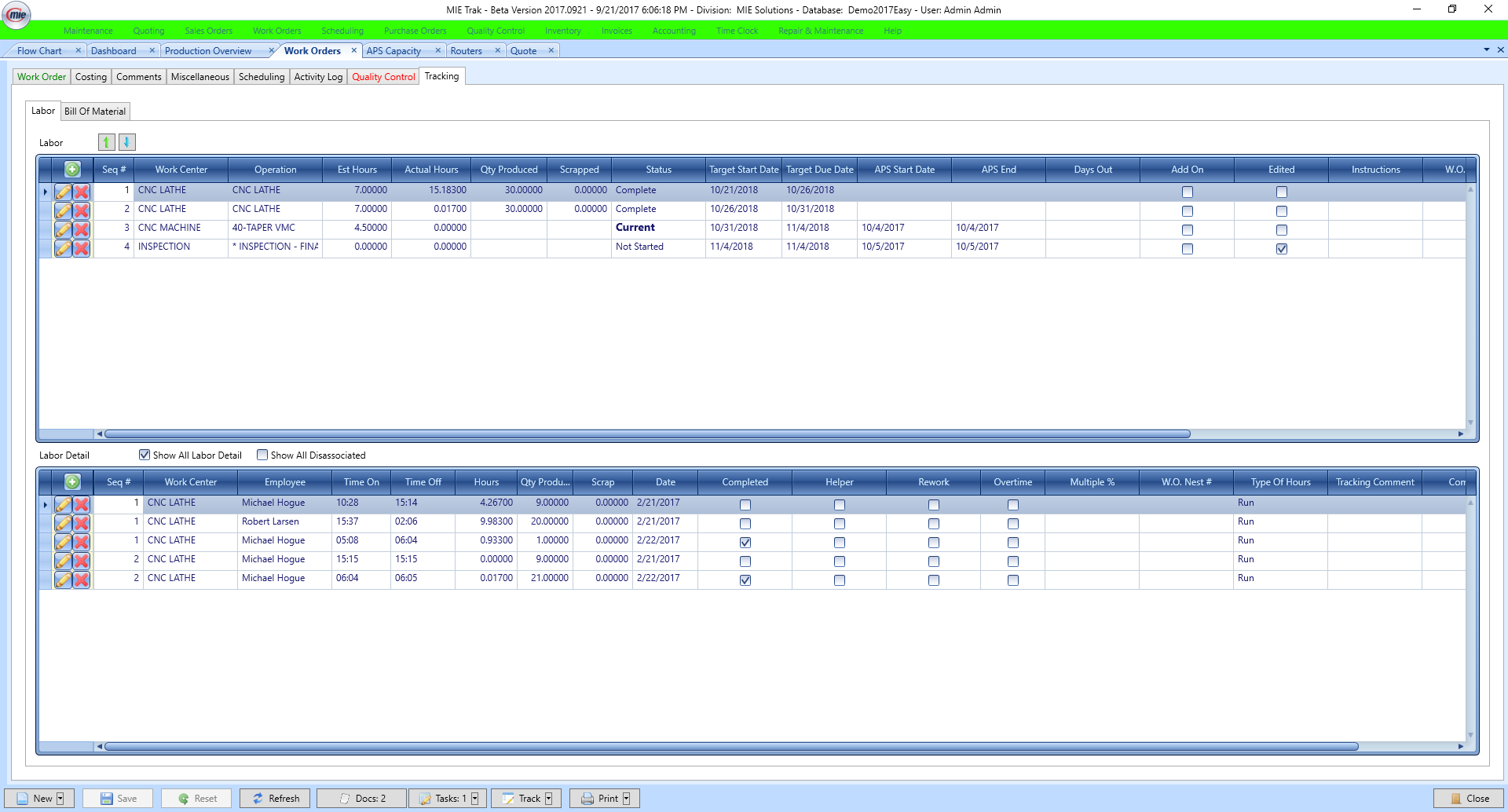The width and height of the screenshot is (1508, 812).
Task: Click the Refresh button
Action: (x=275, y=799)
